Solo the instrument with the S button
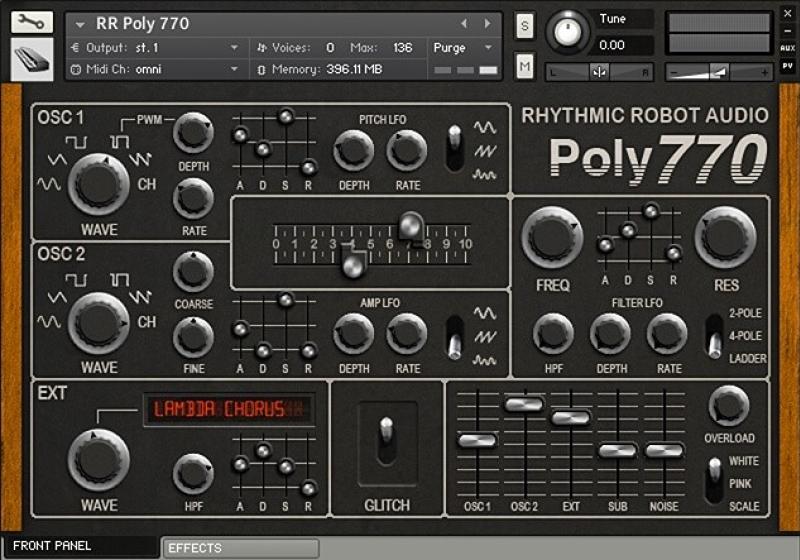 [x=525, y=27]
